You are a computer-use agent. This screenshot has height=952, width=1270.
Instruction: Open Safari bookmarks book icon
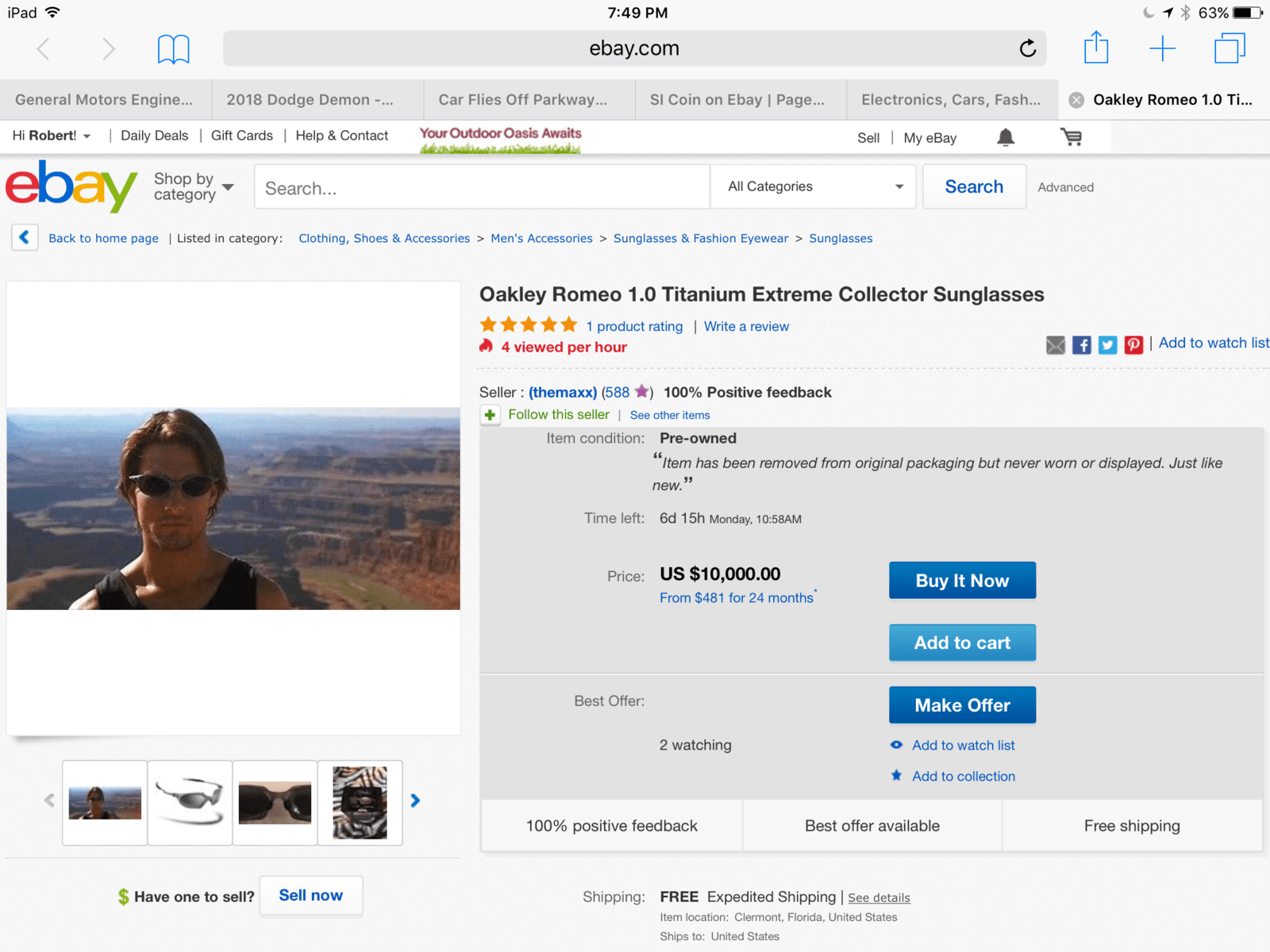coord(173,48)
